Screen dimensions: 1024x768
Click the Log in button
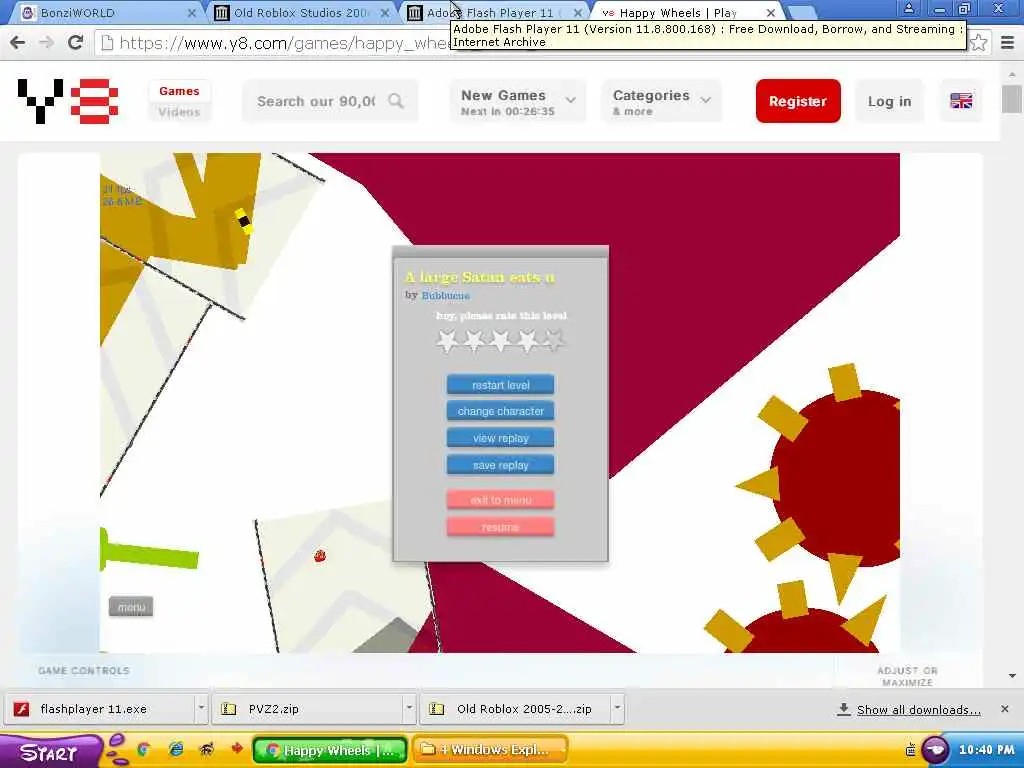(x=889, y=101)
